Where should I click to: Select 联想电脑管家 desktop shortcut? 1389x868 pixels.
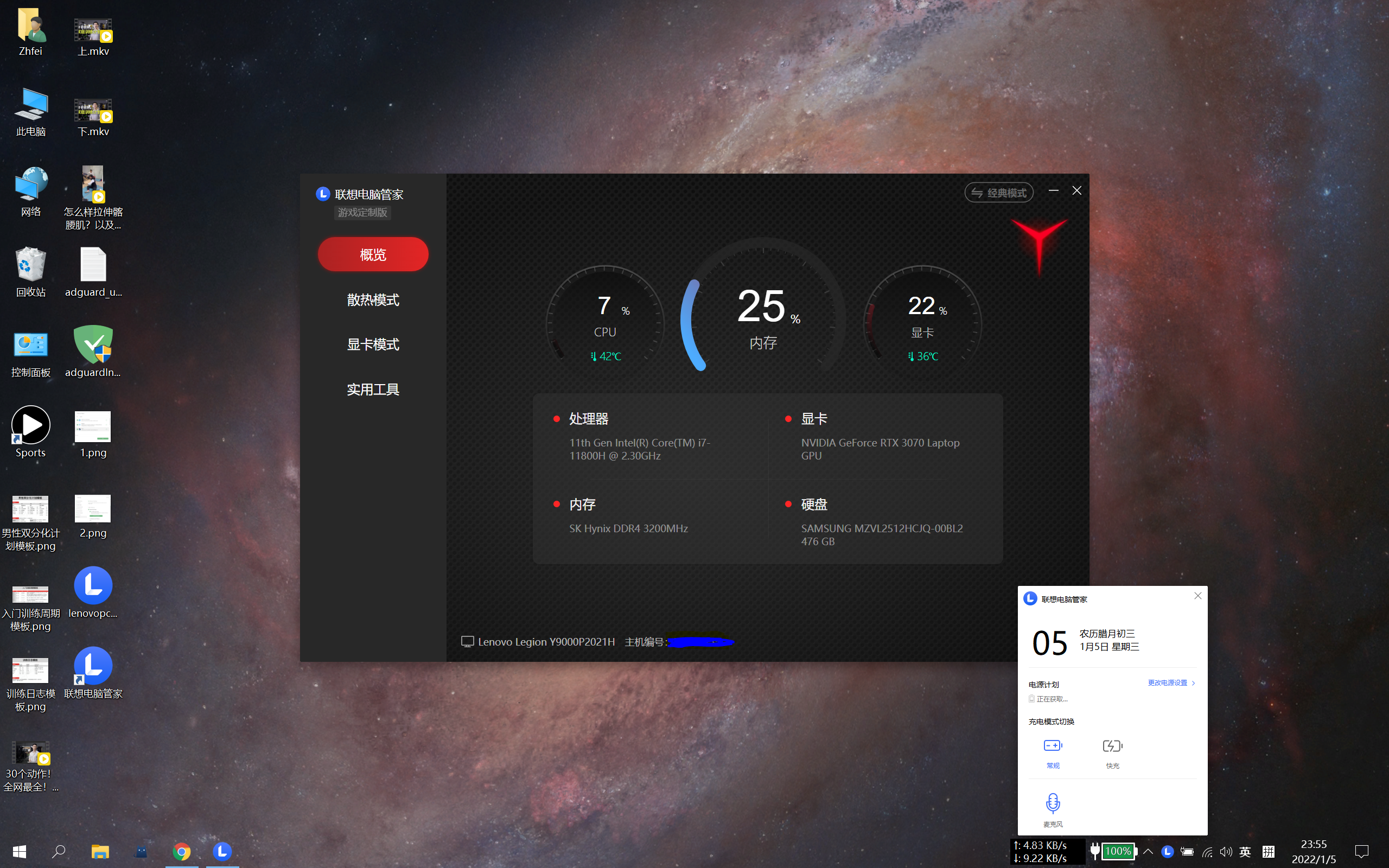click(93, 673)
